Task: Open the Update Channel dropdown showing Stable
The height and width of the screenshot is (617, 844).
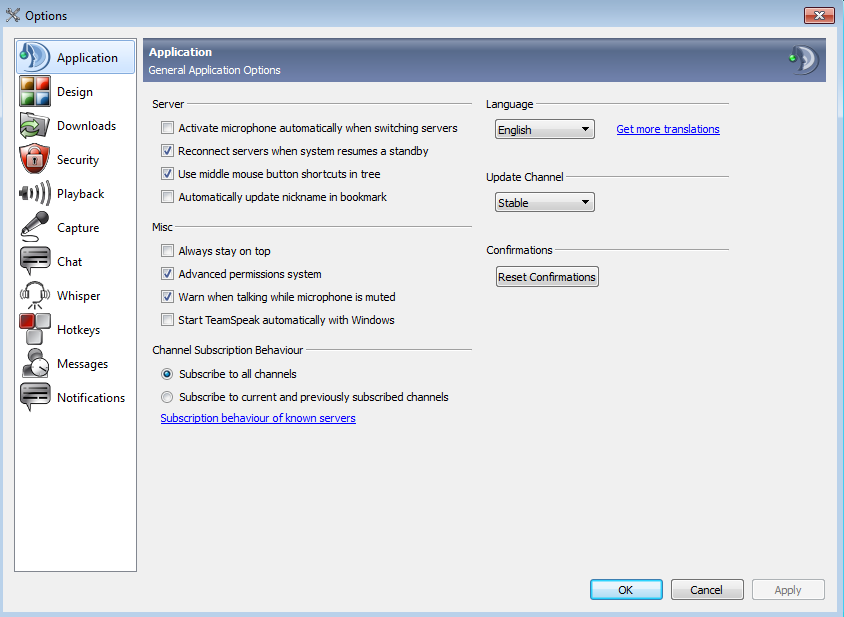Action: point(545,202)
